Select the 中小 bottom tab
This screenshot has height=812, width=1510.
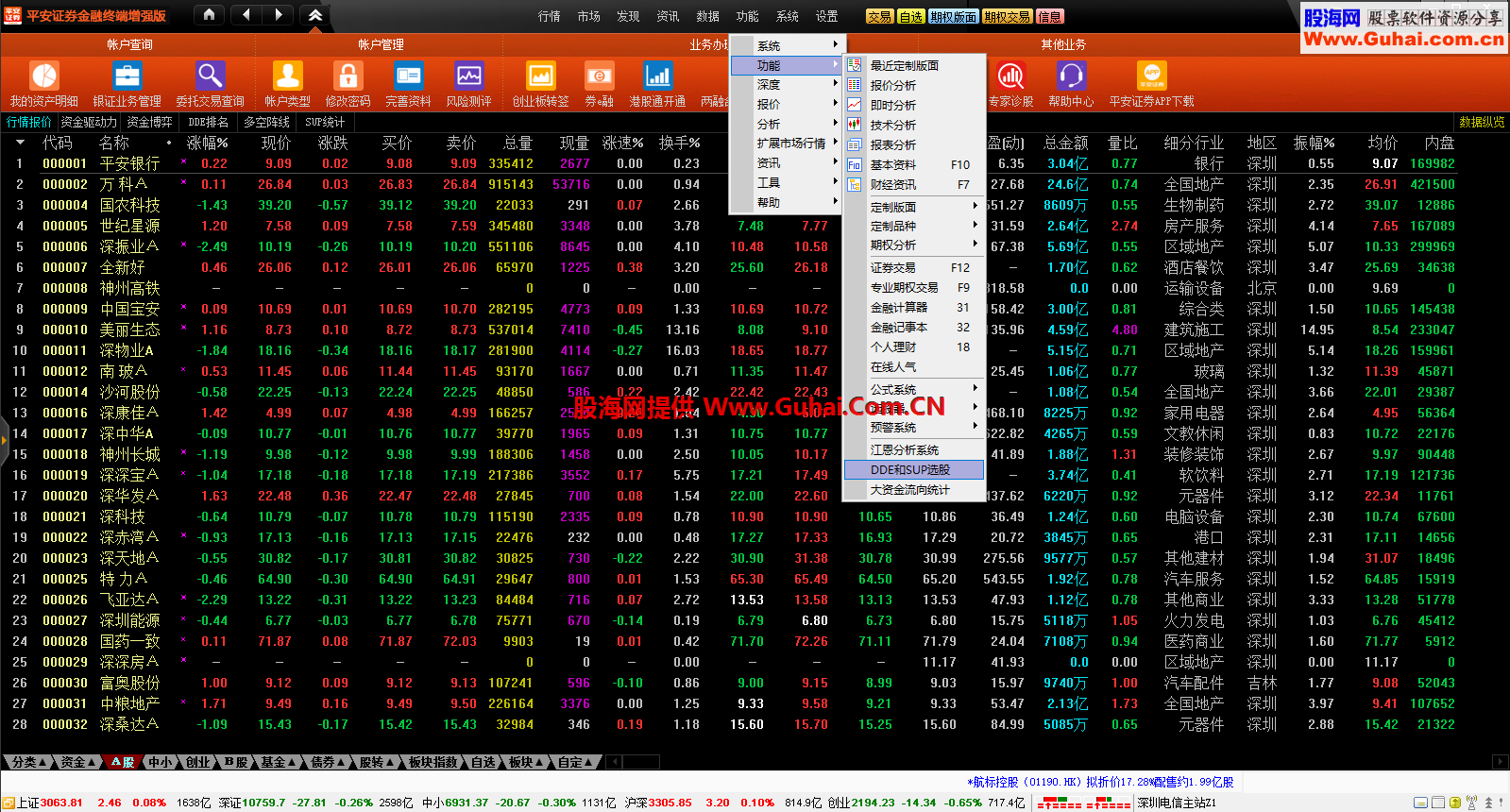click(161, 762)
